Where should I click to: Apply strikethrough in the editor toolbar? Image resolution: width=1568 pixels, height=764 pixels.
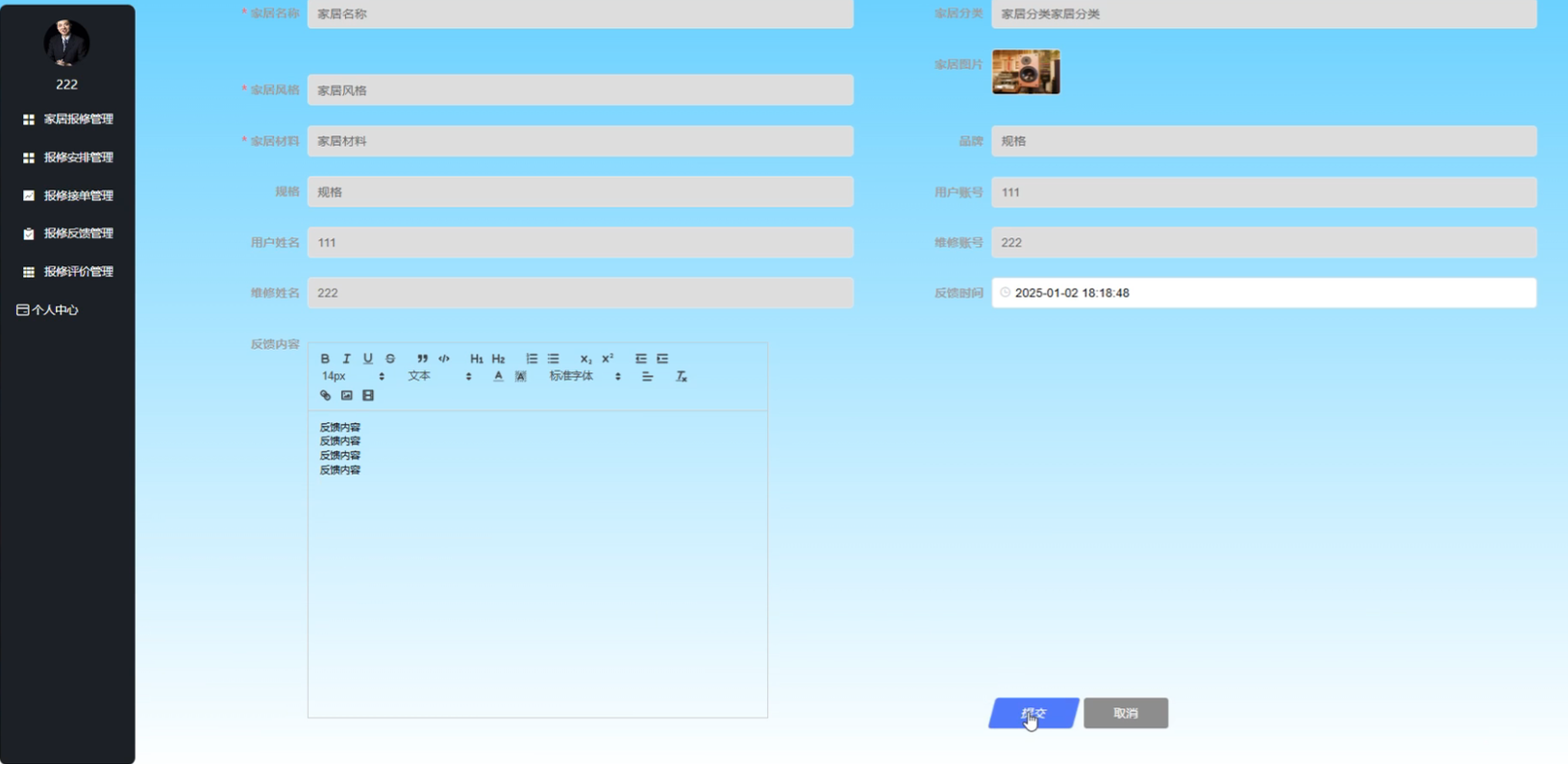coord(389,358)
